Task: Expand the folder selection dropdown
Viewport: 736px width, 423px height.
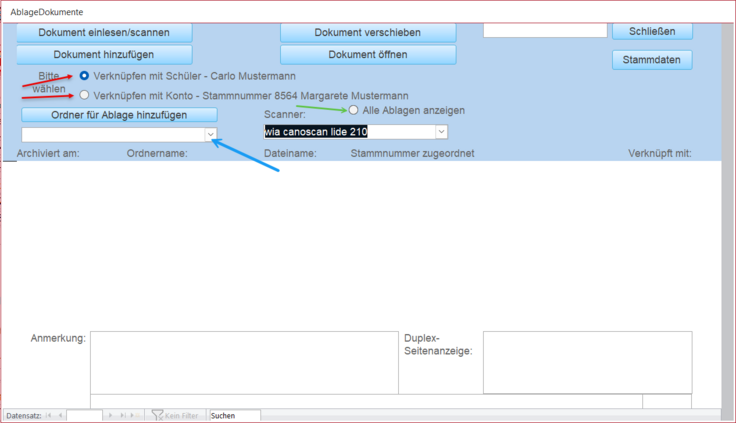Action: [210, 133]
